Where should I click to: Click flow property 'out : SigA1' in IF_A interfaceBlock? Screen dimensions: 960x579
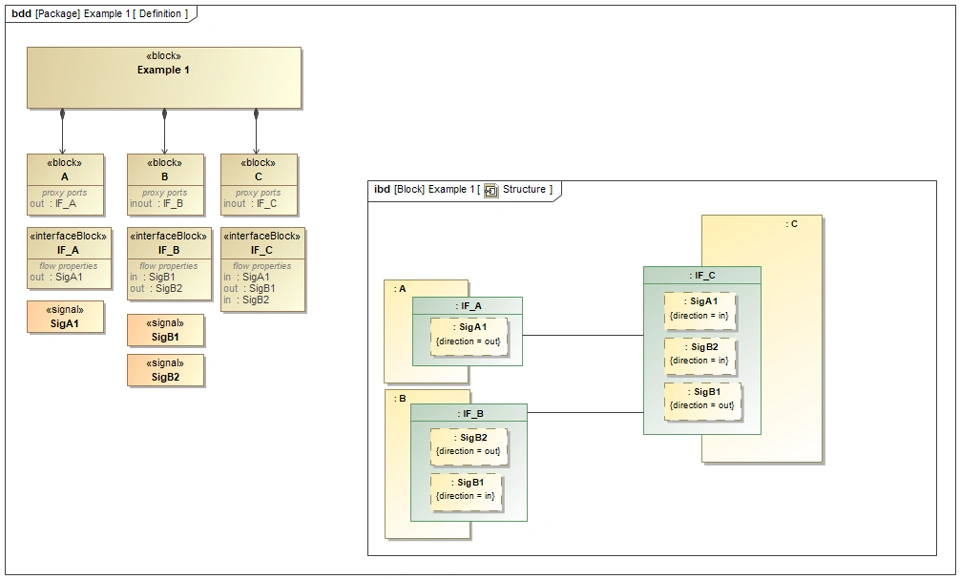click(x=56, y=277)
